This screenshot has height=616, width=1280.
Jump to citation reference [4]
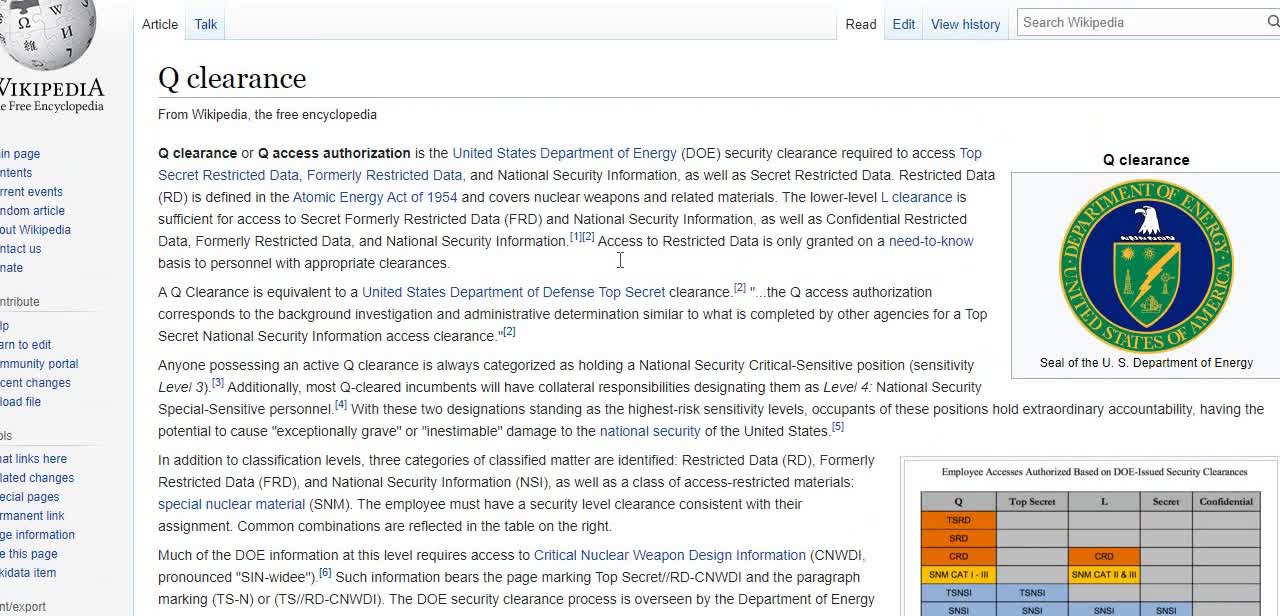tap(340, 404)
